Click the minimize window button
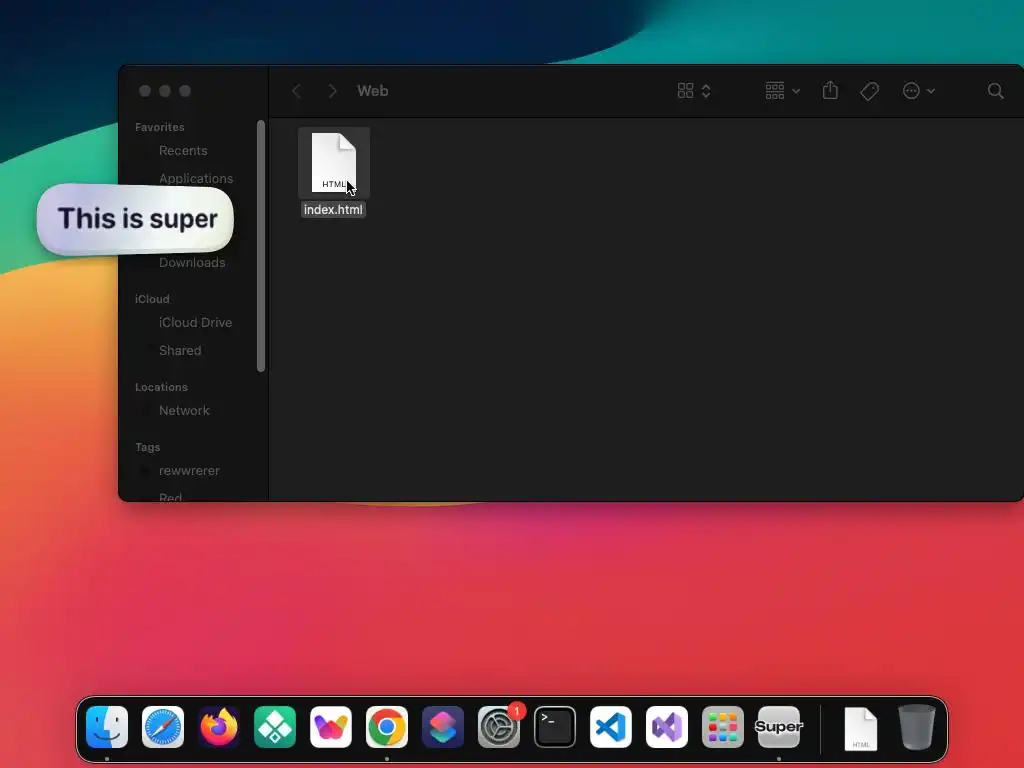This screenshot has height=768, width=1024. [x=165, y=91]
